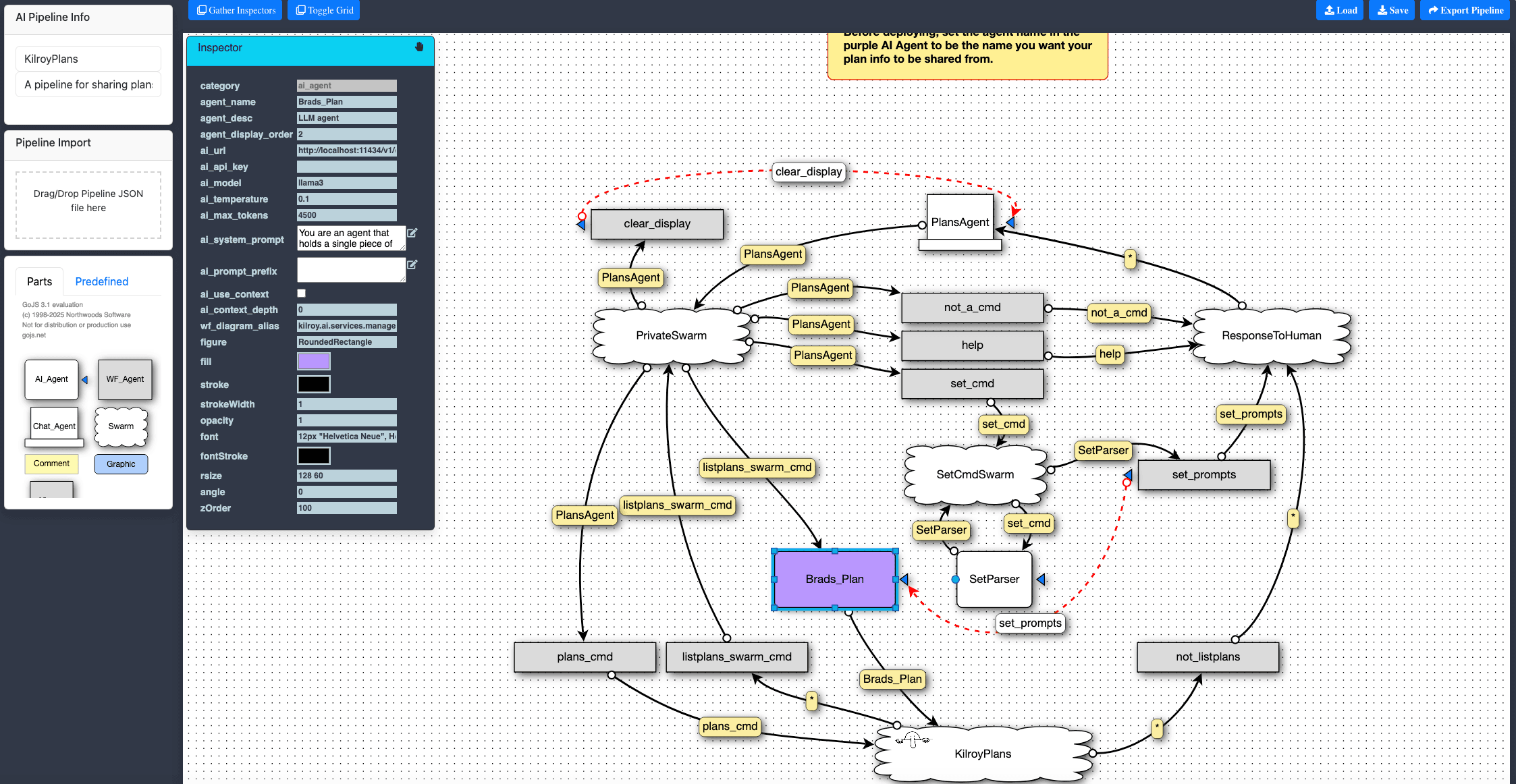The image size is (1516, 784).
Task: Click the Inspector panel hand drag icon
Action: (x=419, y=47)
